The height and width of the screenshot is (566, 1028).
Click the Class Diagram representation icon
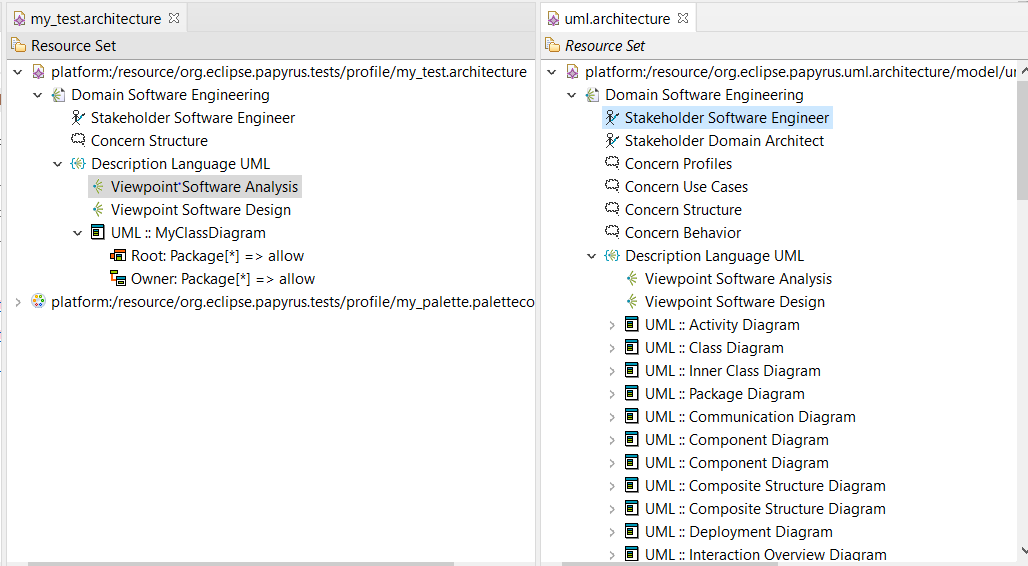(631, 347)
